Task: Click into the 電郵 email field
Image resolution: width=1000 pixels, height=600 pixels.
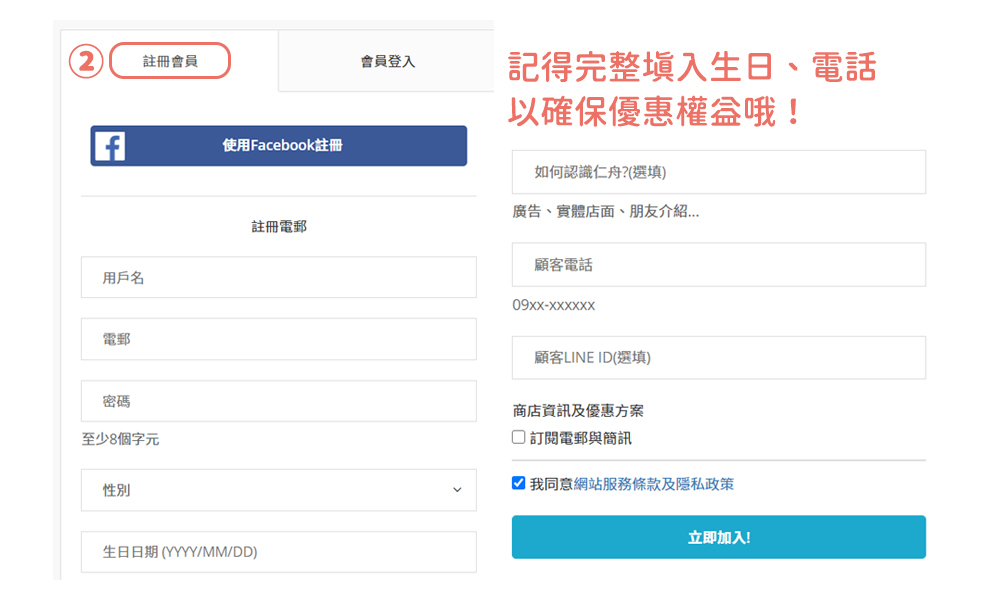Action: [x=278, y=340]
